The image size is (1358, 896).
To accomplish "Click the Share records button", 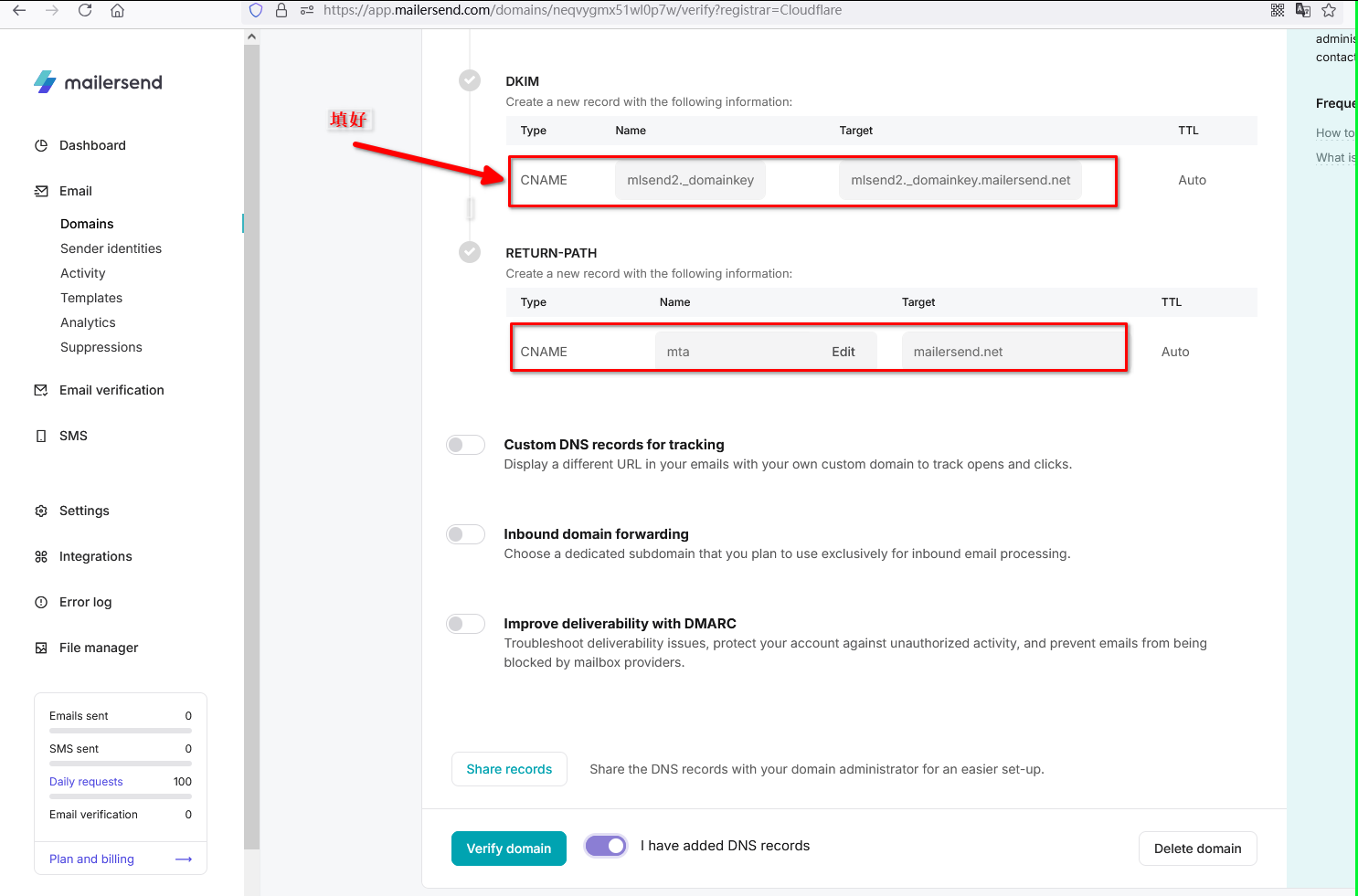I will [x=509, y=769].
